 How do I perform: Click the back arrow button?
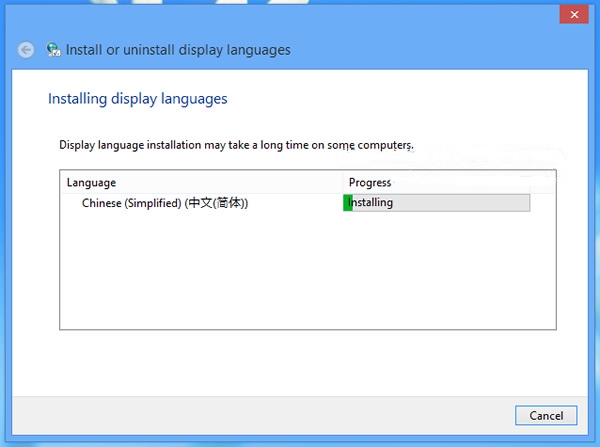point(26,49)
